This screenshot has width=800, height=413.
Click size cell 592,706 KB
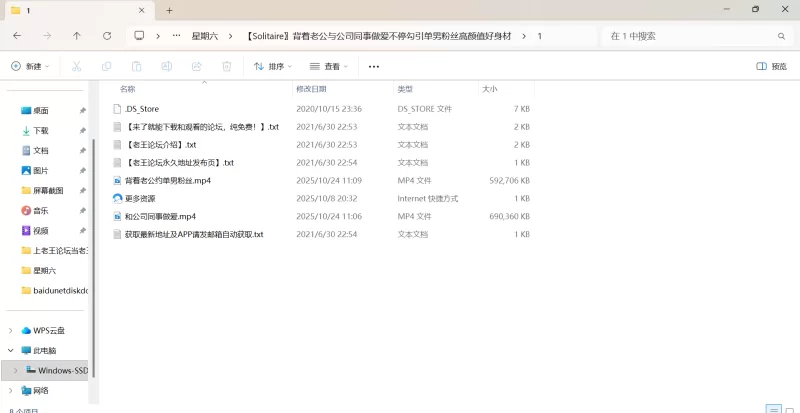point(509,181)
